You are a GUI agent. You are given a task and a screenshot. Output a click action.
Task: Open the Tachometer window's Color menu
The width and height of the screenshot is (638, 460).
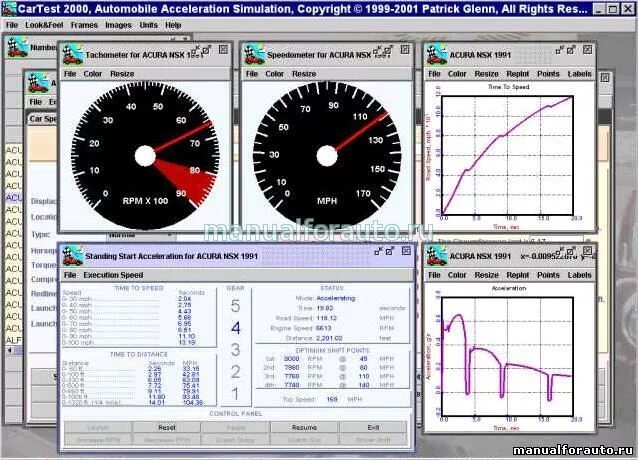[x=93, y=74]
